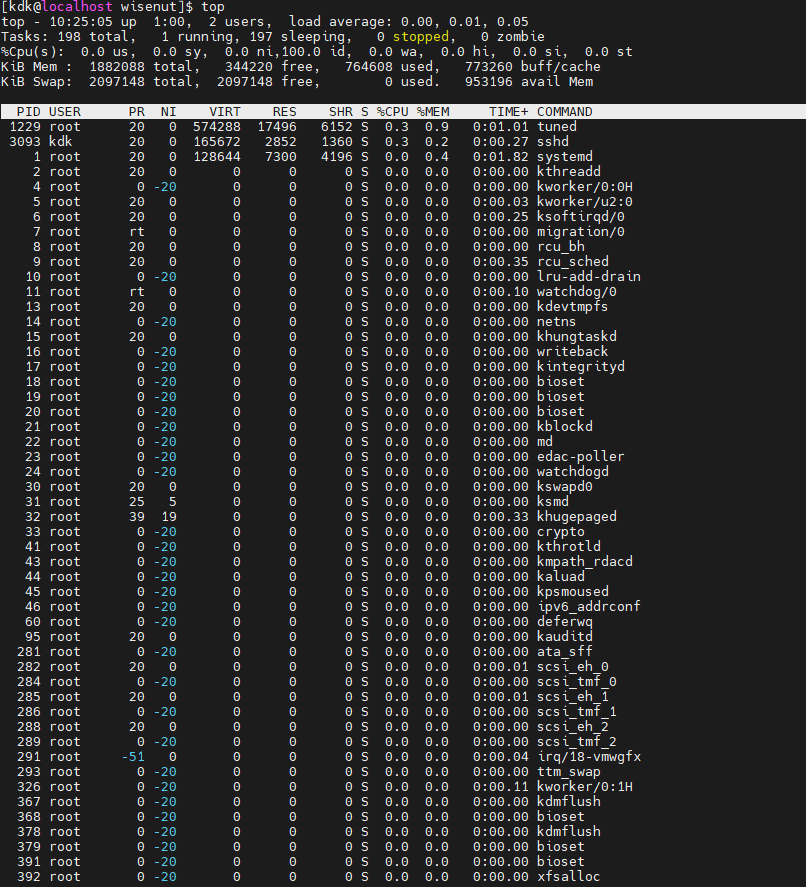Image resolution: width=806 pixels, height=887 pixels.
Task: Click 'kworker/0:0H' command text
Action: pos(585,187)
